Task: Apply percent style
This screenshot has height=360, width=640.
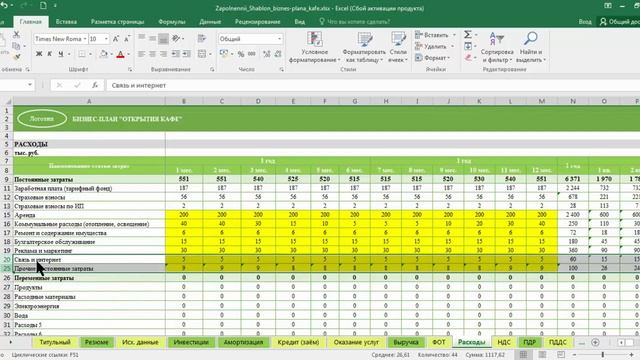Action: [x=241, y=54]
